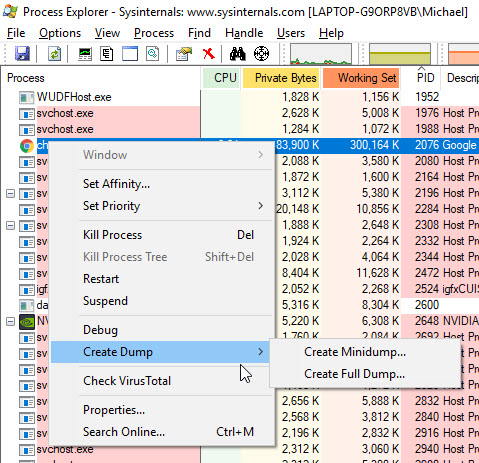Screen dimensions: 479x463
Task: Expand the Set Priority submenu arrow
Action: click(x=261, y=206)
